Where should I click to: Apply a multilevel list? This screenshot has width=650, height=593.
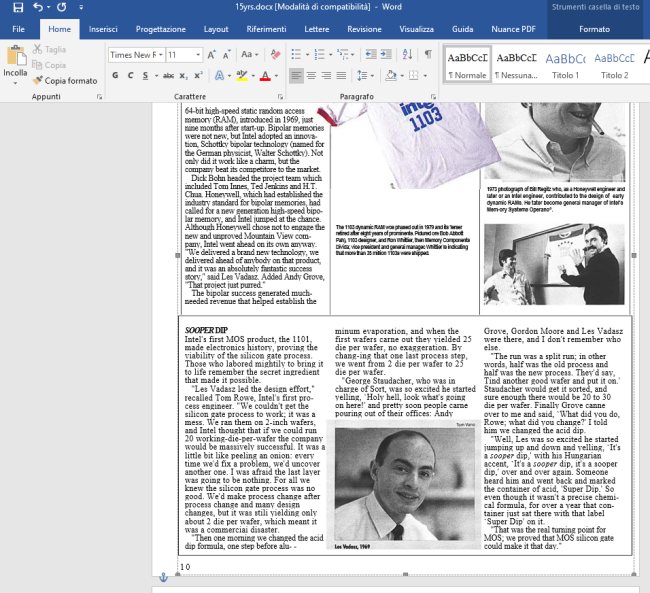(343, 54)
